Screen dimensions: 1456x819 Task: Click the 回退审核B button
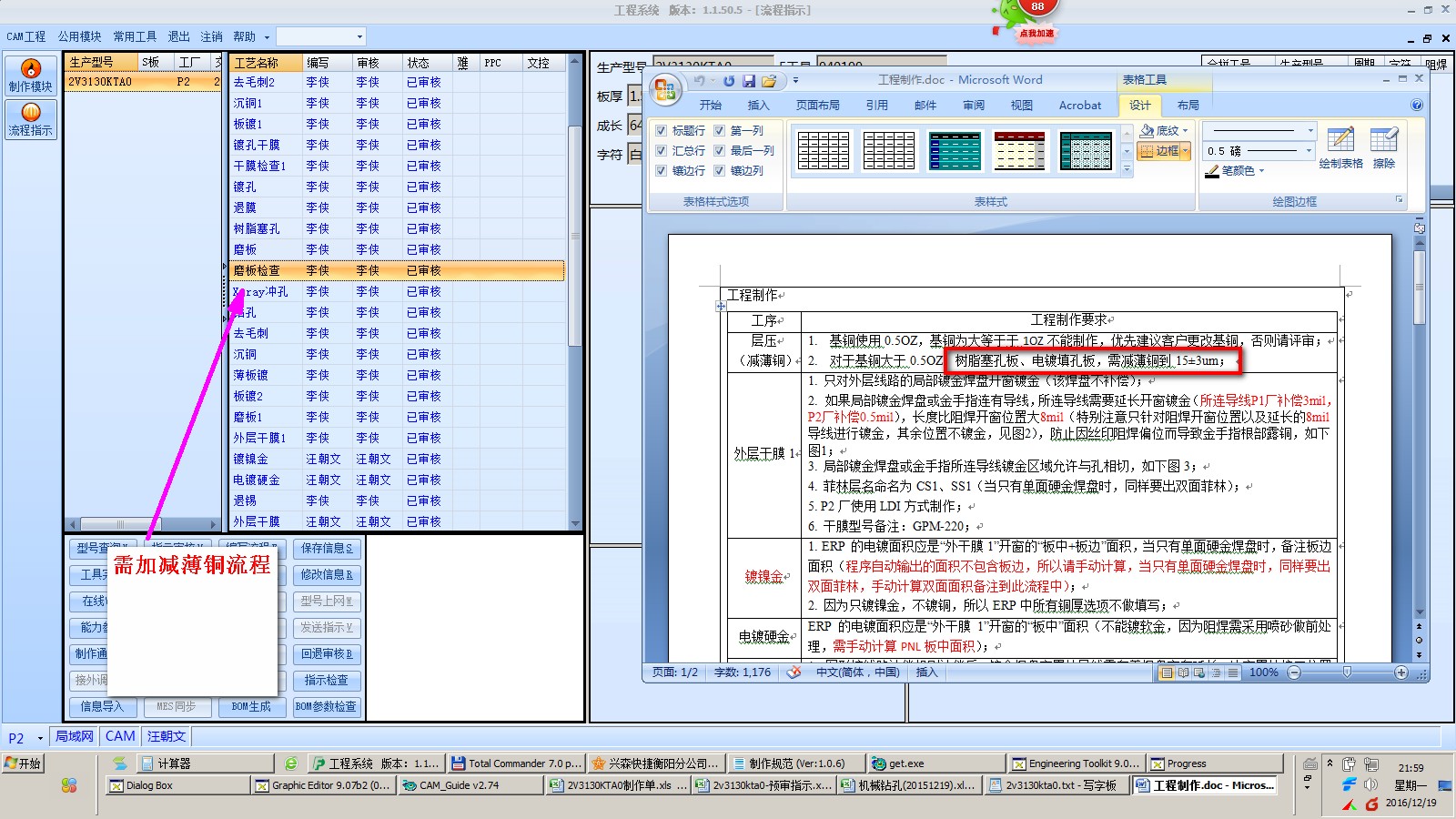pyautogui.click(x=327, y=654)
